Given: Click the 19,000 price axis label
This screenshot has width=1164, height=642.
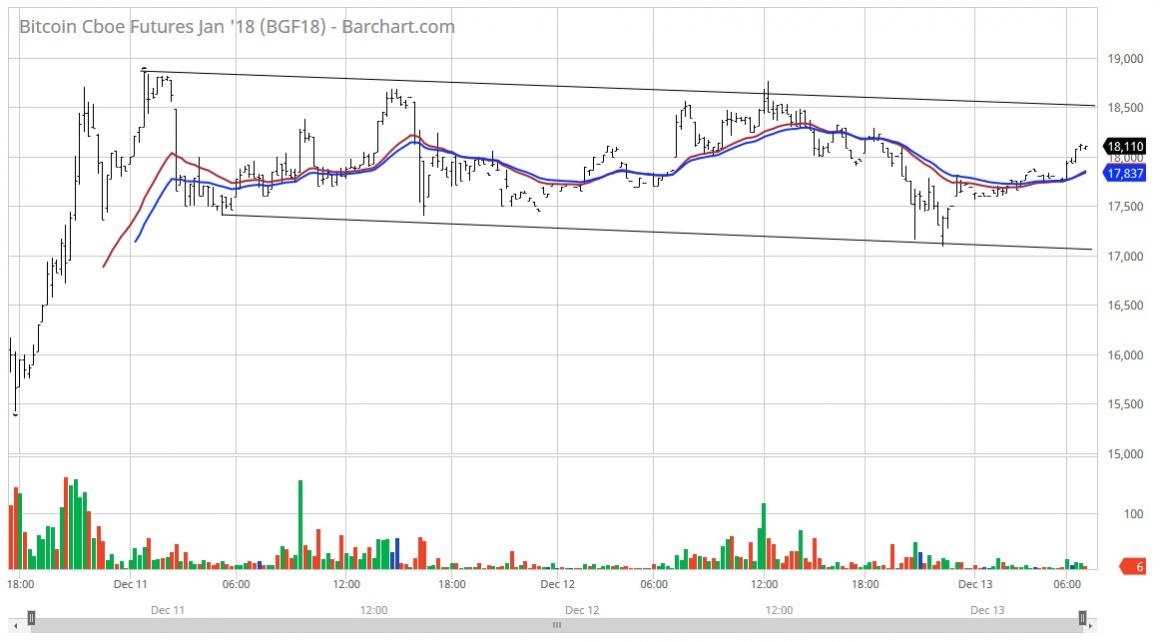Looking at the screenshot, I should pyautogui.click(x=1126, y=59).
